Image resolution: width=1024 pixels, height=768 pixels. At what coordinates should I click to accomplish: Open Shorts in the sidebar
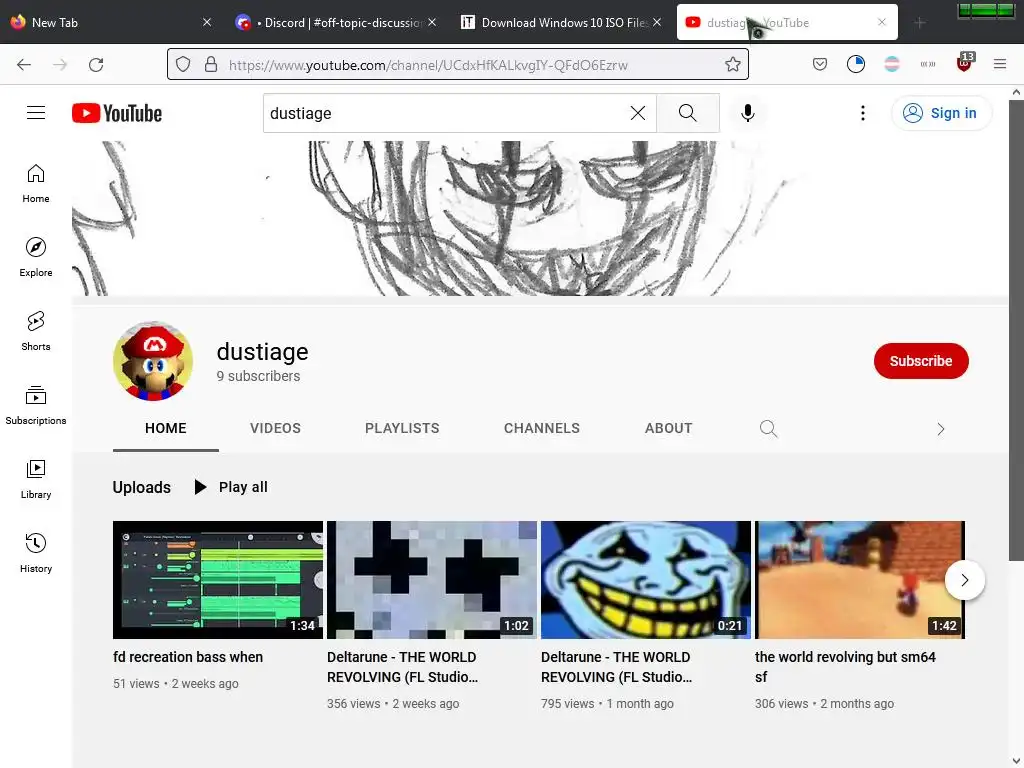(x=36, y=331)
